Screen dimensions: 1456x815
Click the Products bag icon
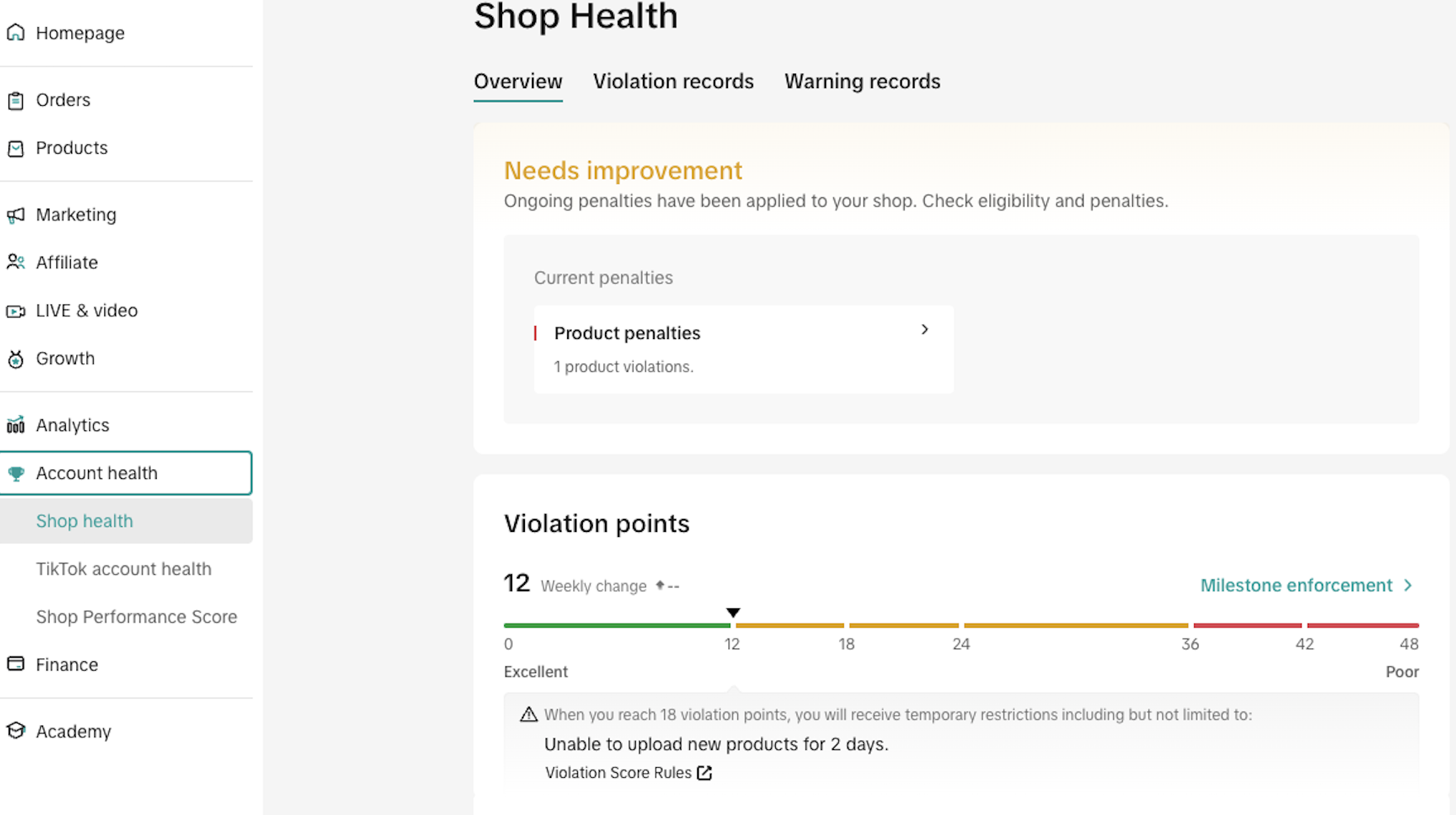click(x=16, y=149)
